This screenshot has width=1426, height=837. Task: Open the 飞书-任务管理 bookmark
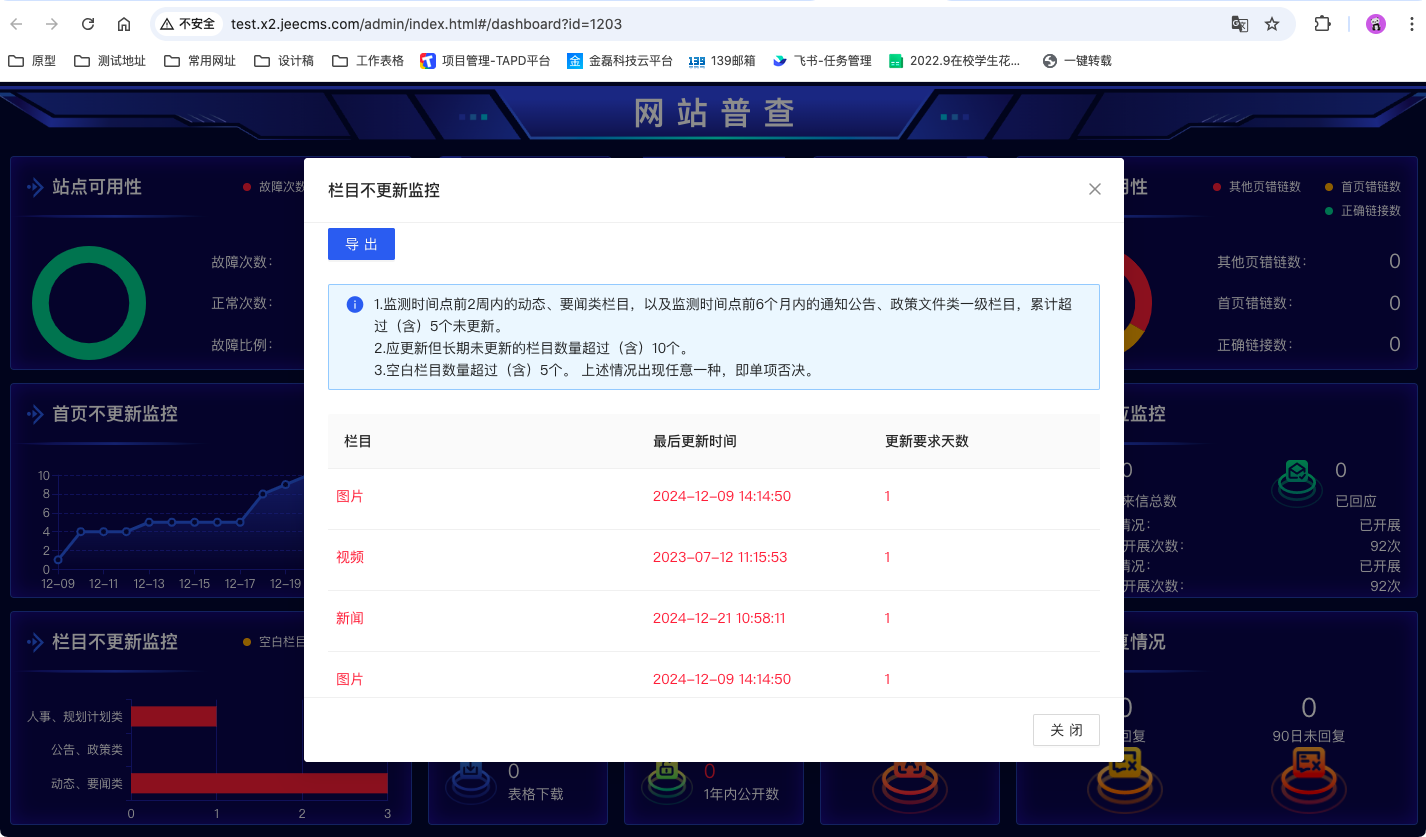point(822,61)
